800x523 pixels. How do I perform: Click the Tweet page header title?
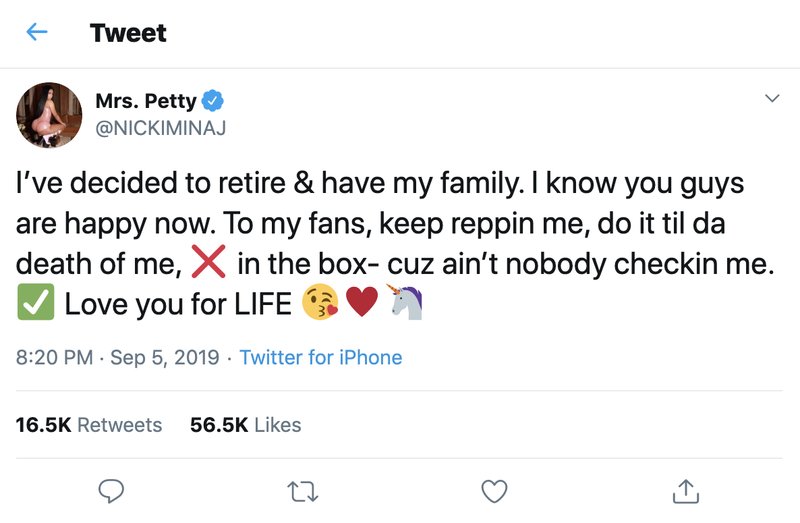point(126,33)
